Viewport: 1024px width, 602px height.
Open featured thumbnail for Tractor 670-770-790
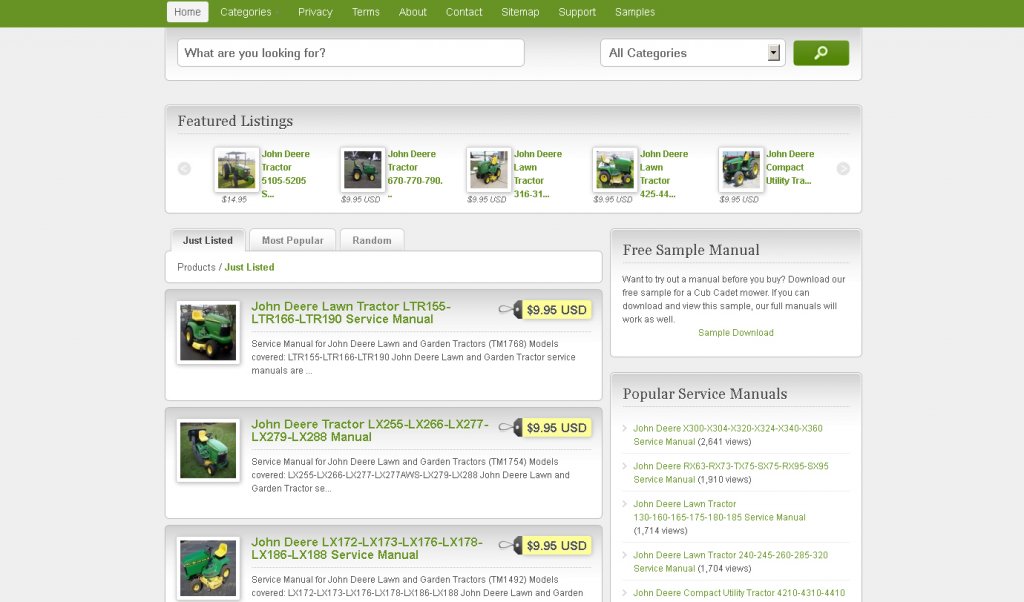click(362, 169)
